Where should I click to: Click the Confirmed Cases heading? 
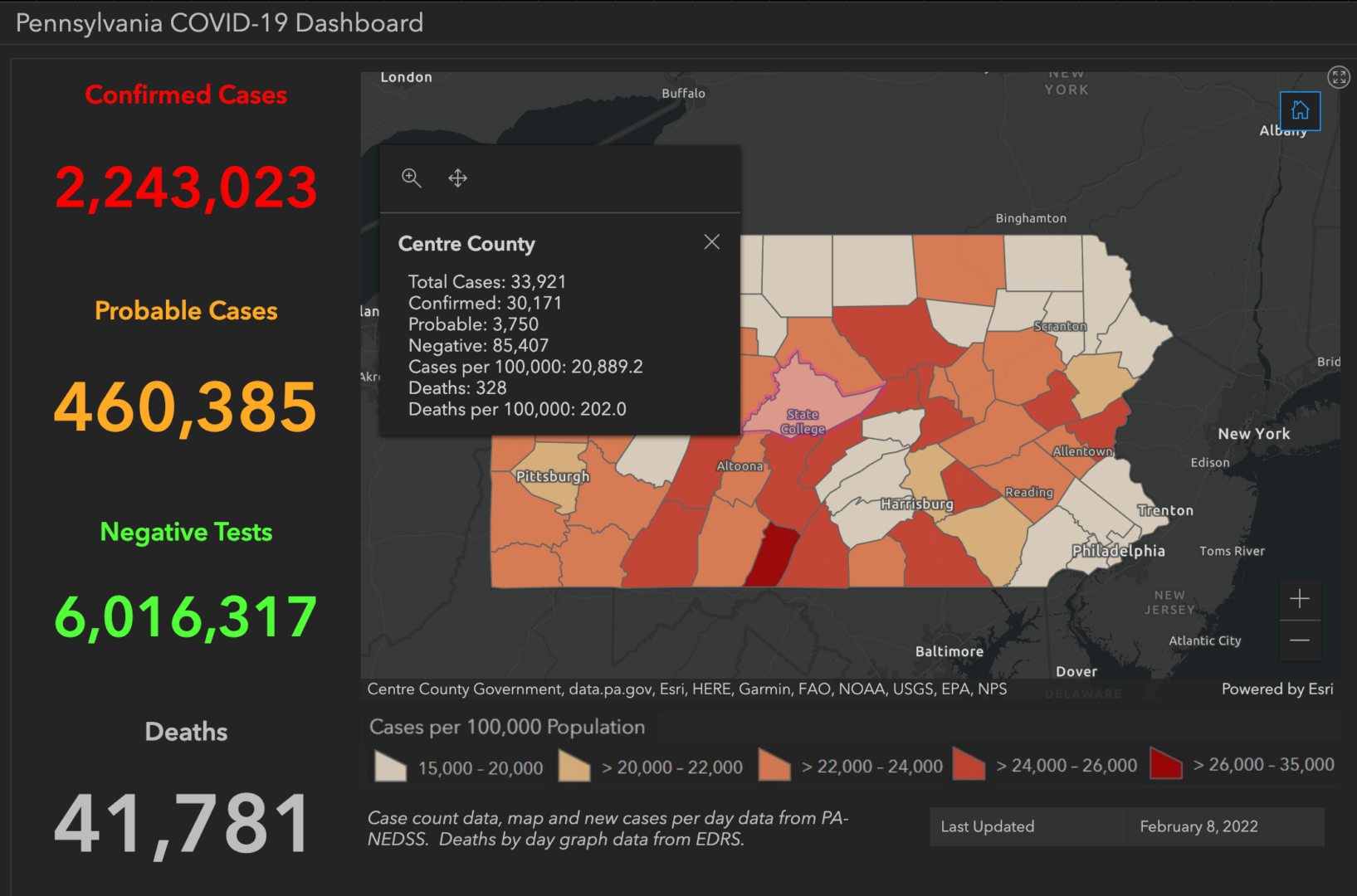click(x=186, y=95)
